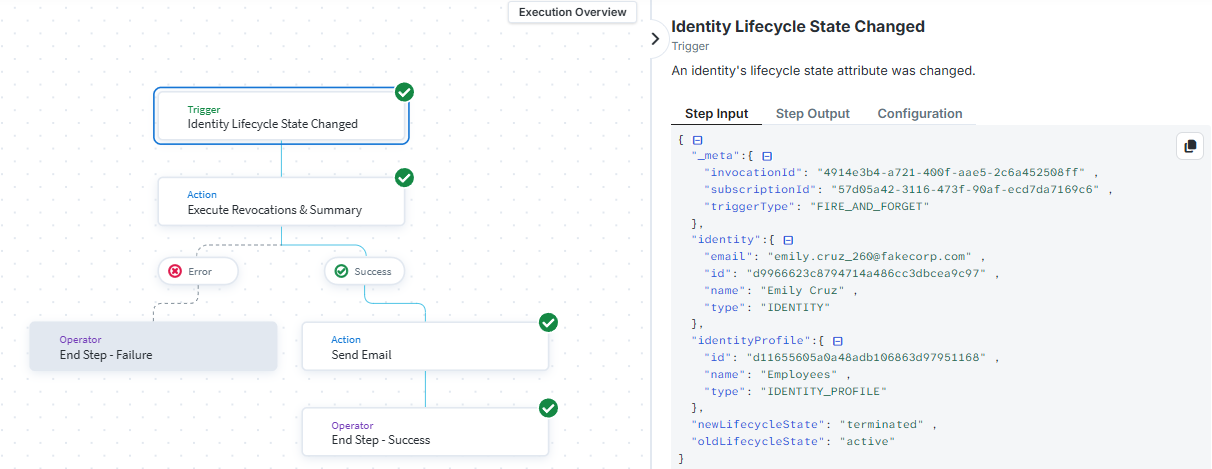Viewport: 1212px width, 469px height.
Task: Click green checkmark on Identity Lifecycle State Changed node
Action: (x=404, y=92)
